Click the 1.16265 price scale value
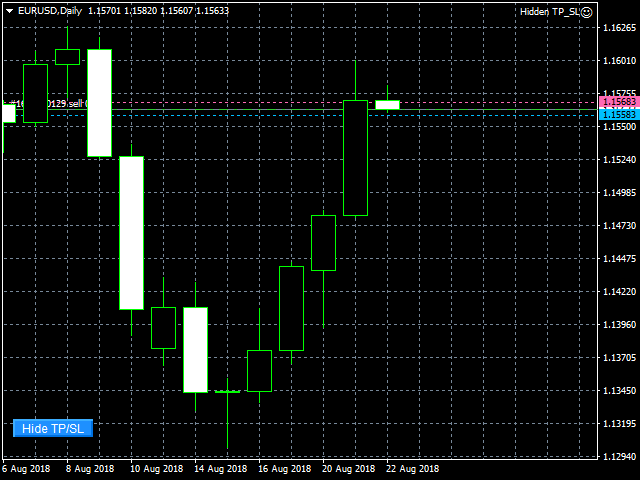 coord(619,27)
